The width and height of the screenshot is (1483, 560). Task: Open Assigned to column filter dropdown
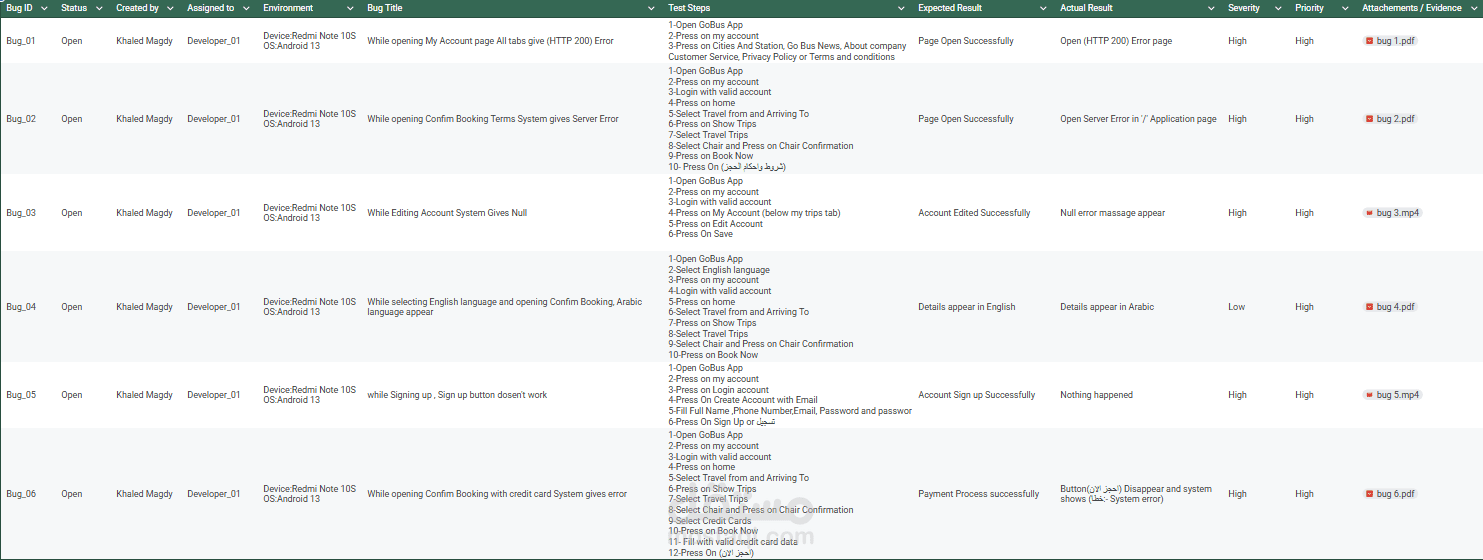[246, 8]
